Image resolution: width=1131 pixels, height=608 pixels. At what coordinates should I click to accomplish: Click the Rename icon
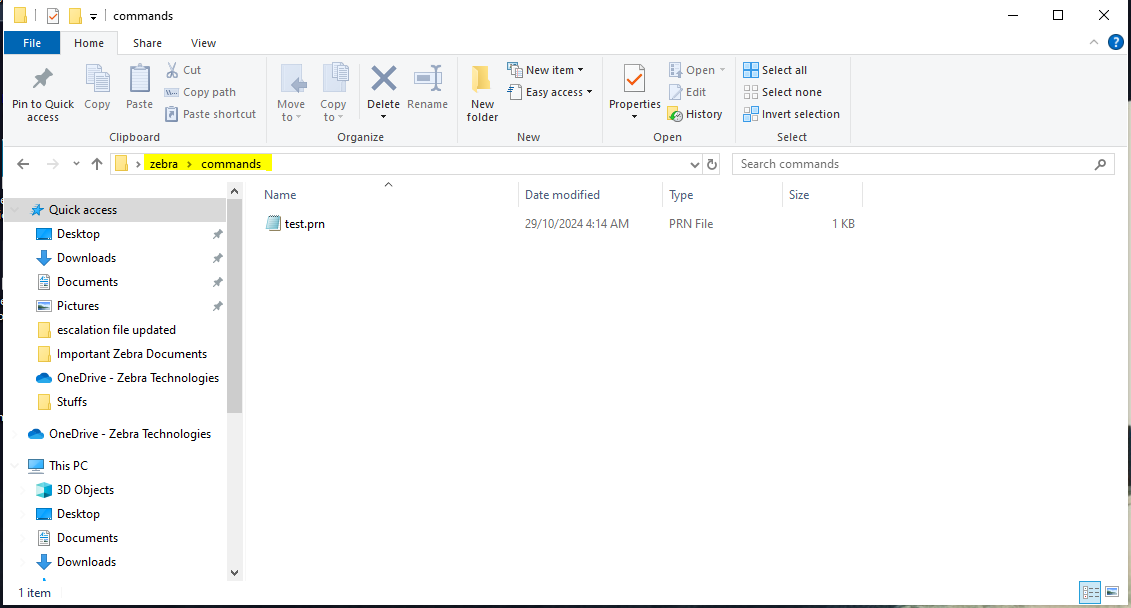click(x=428, y=79)
